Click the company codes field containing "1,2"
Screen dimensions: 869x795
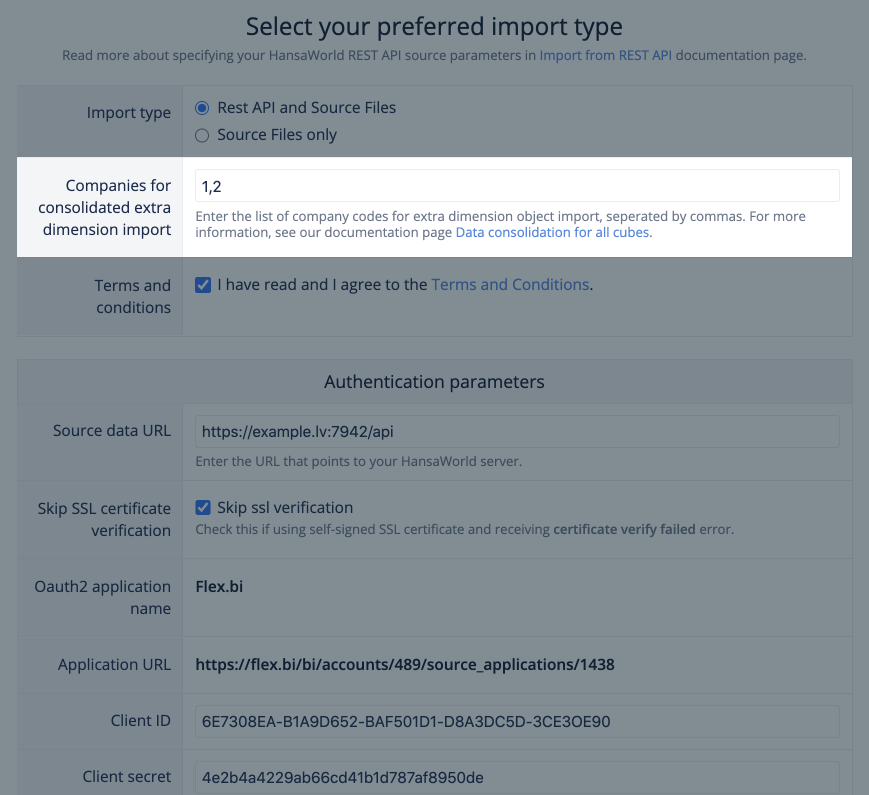[516, 186]
